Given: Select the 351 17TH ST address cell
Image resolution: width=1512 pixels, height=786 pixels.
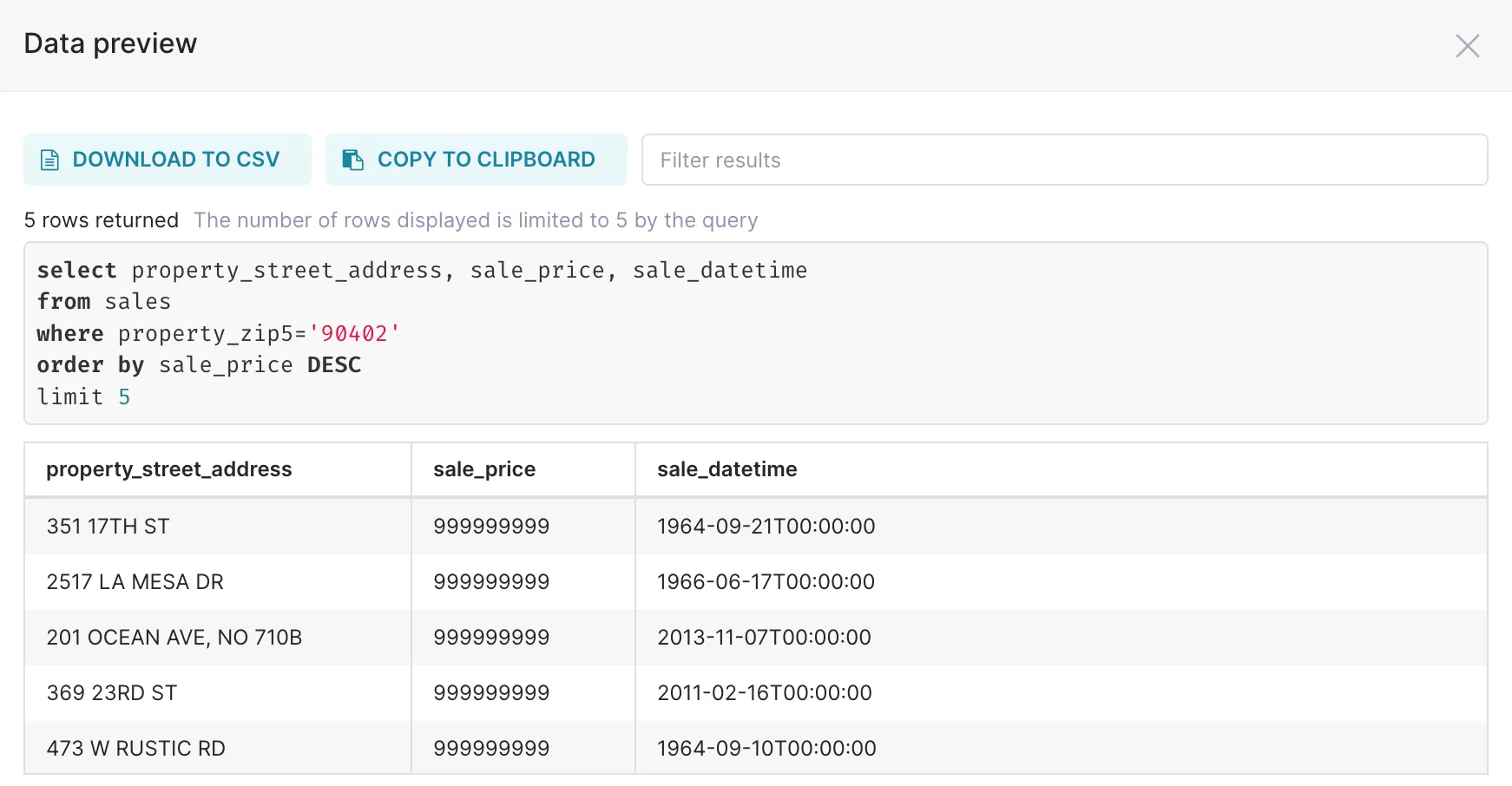Looking at the screenshot, I should tap(108, 527).
